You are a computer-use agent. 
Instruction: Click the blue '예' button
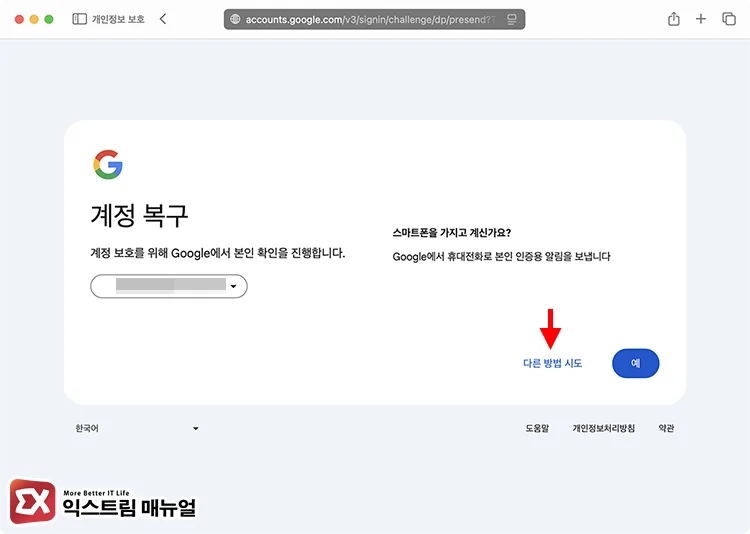tap(635, 363)
